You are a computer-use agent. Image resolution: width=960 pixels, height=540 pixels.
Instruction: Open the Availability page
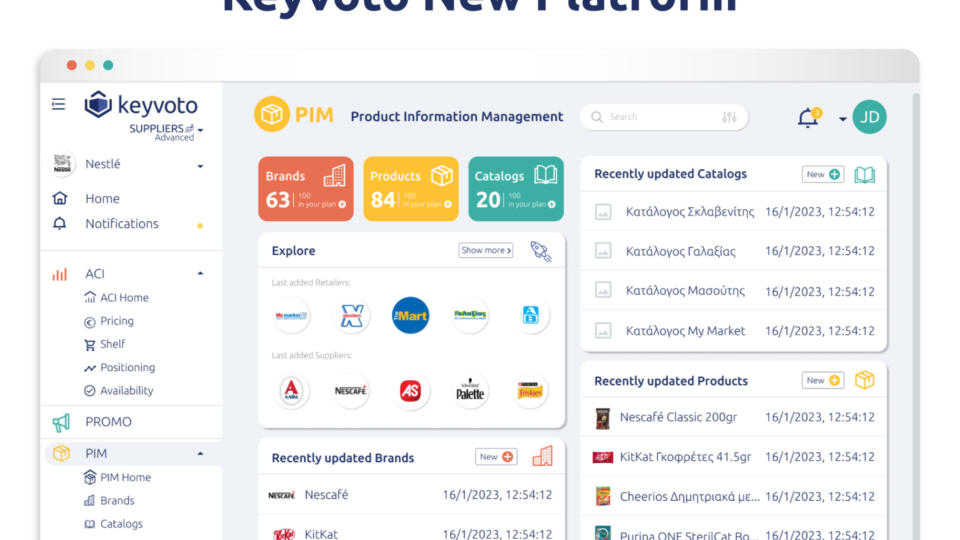[x=119, y=391]
